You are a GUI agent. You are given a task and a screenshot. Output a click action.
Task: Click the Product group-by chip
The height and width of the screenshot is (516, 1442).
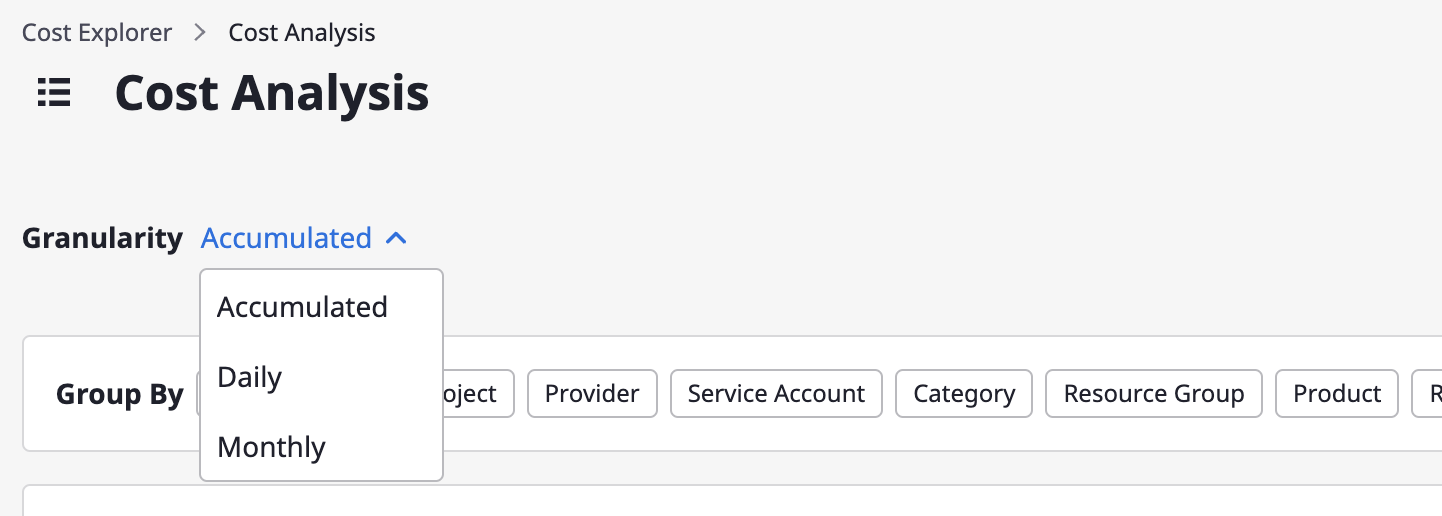coord(1337,394)
